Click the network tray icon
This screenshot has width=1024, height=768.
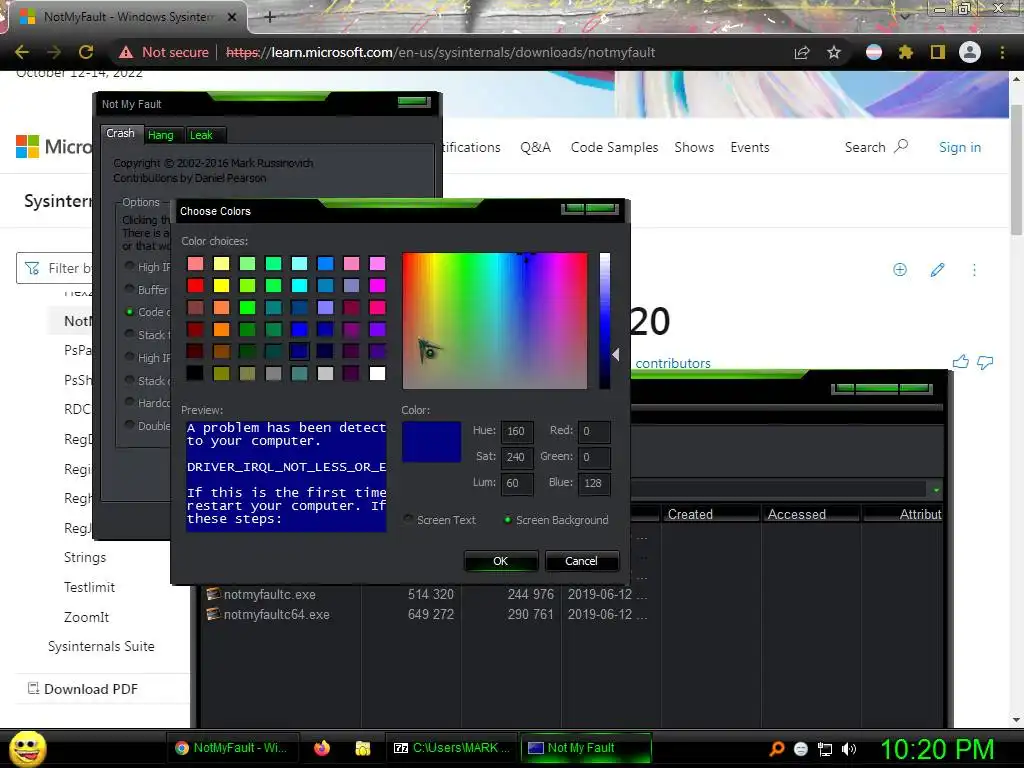pyautogui.click(x=825, y=749)
